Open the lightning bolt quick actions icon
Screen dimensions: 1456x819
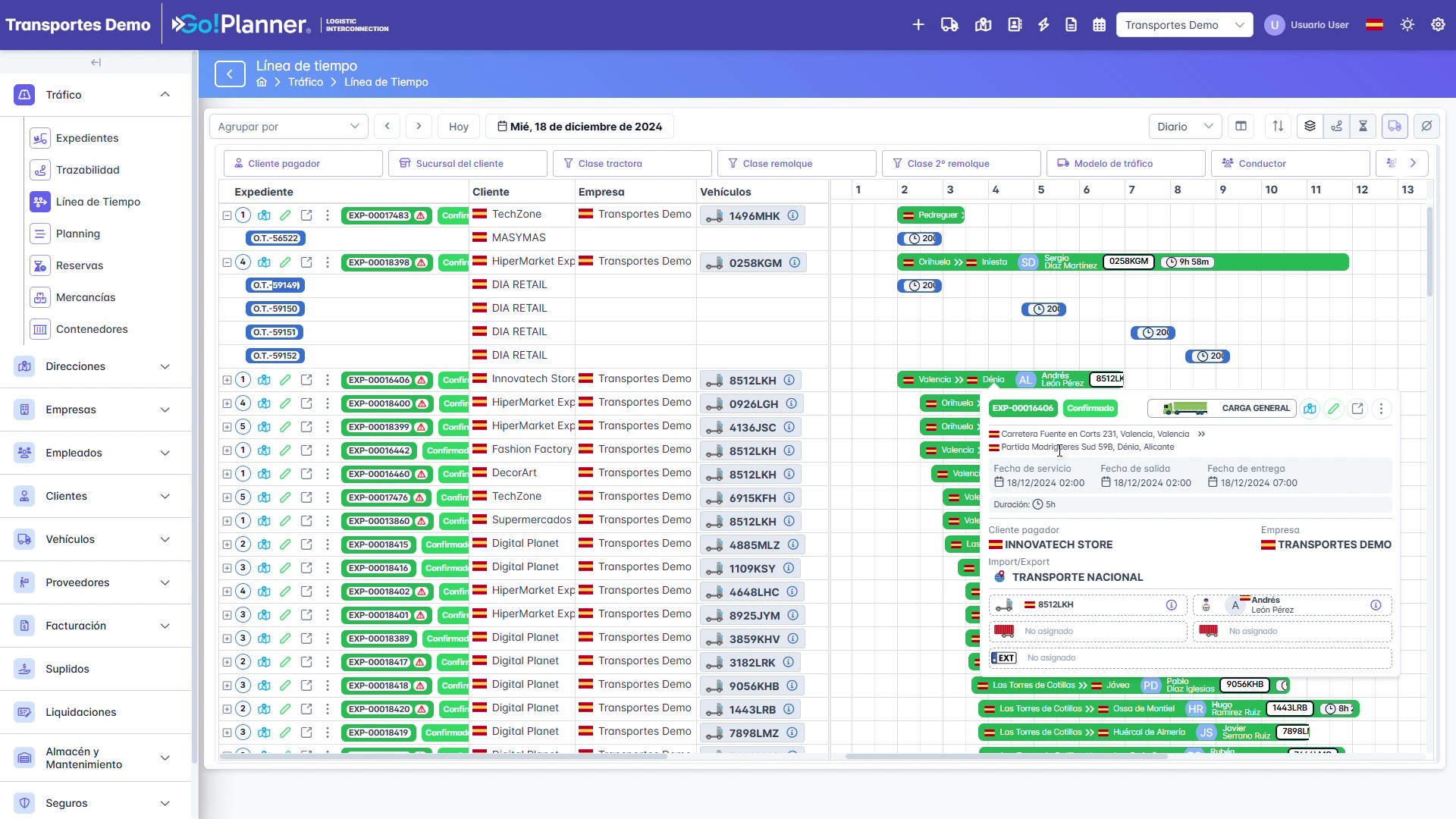1043,25
